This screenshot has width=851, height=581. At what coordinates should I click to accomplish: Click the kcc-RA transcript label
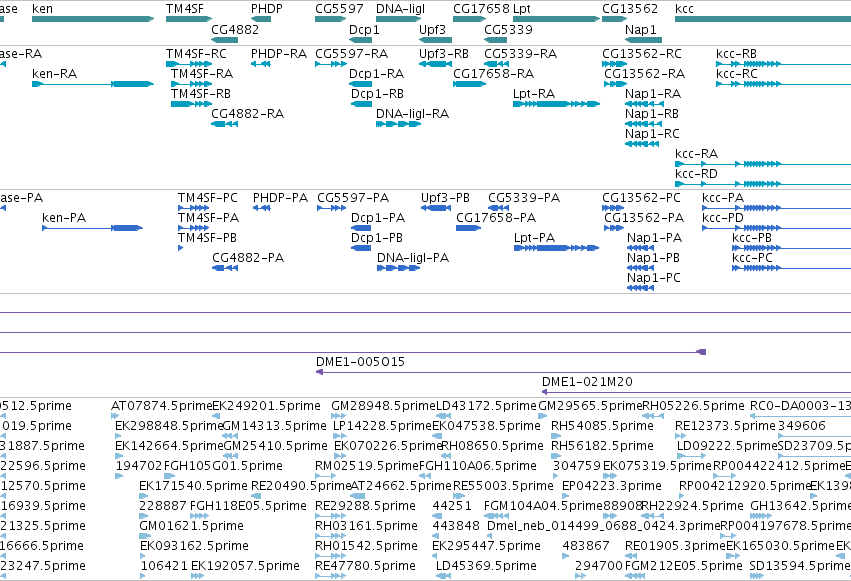click(697, 154)
